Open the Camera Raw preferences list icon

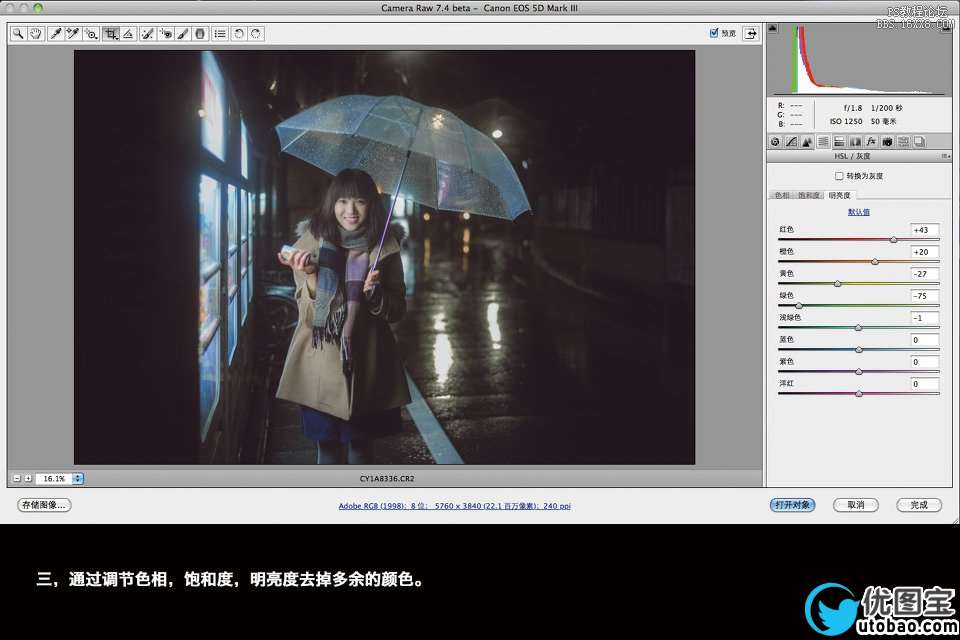tap(220, 34)
